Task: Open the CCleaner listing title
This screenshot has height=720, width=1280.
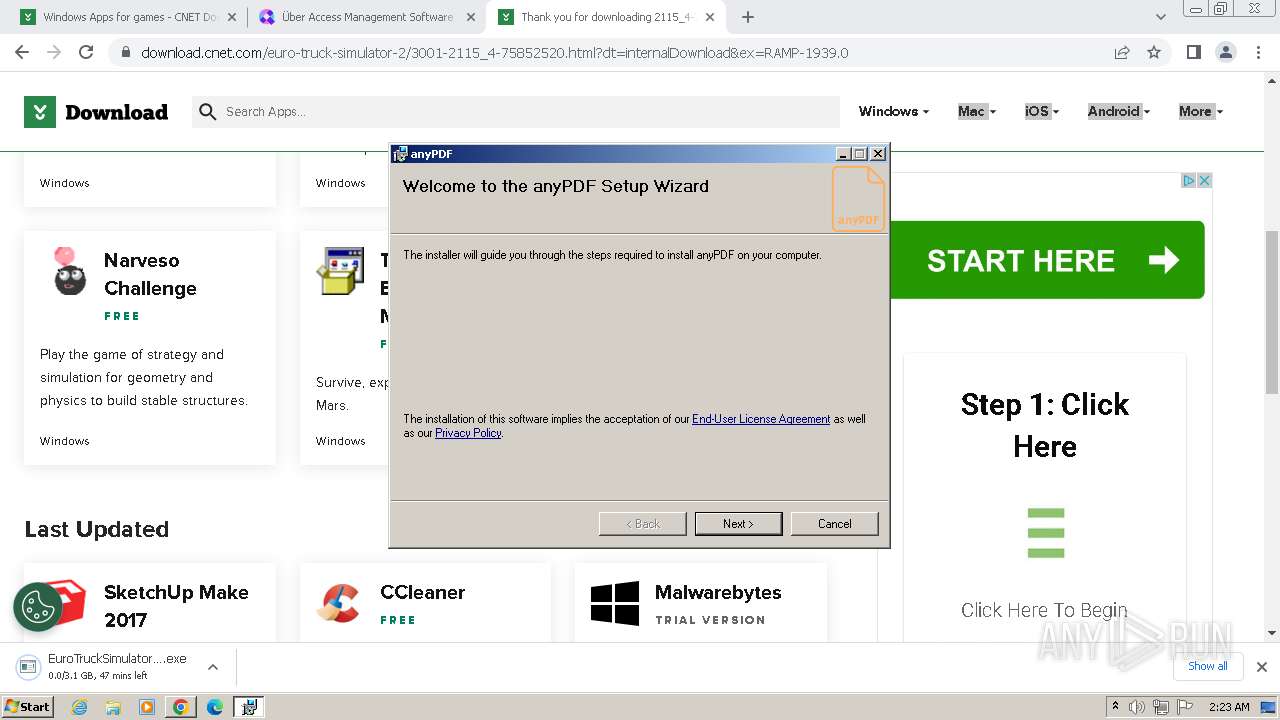Action: 422,592
